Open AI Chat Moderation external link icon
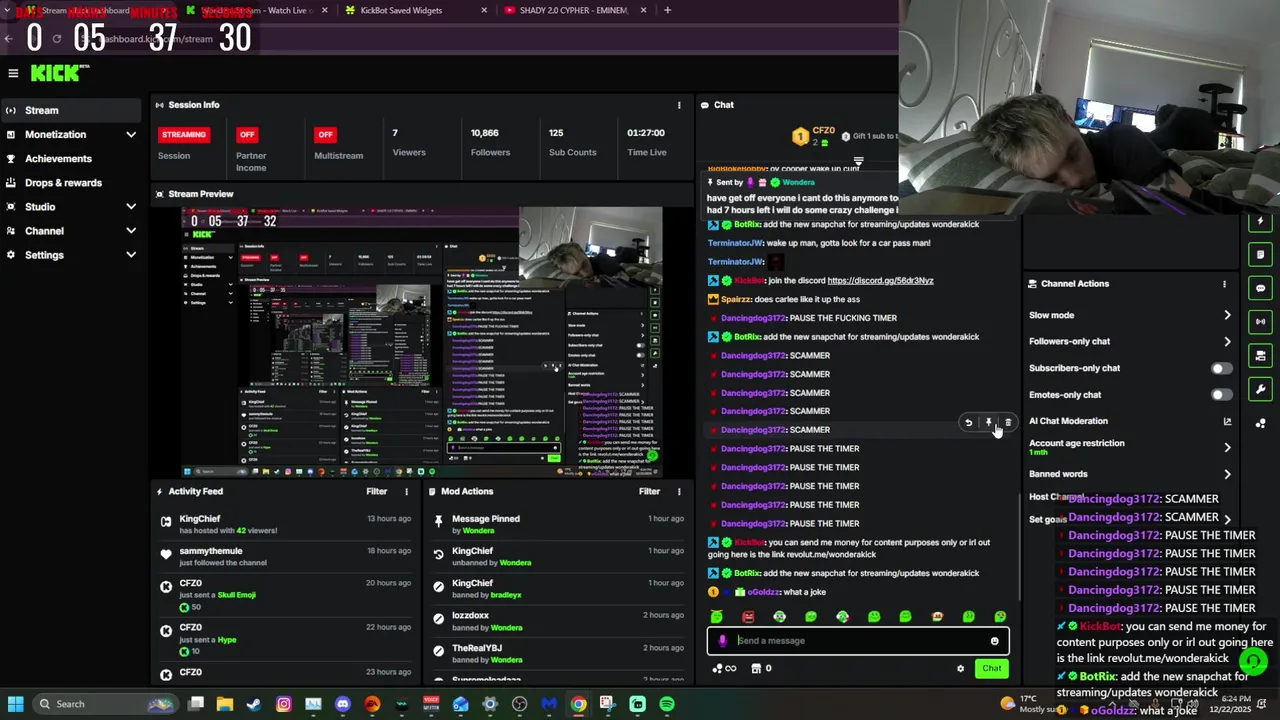 (1227, 421)
